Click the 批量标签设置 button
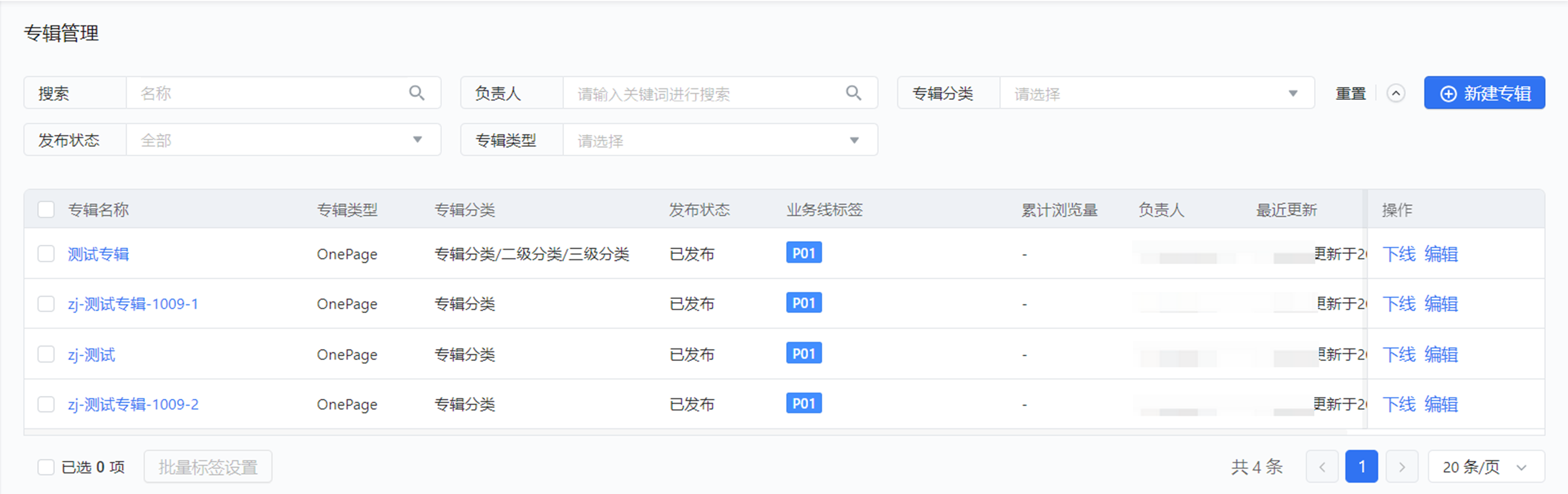This screenshot has width=1568, height=494. coord(208,468)
